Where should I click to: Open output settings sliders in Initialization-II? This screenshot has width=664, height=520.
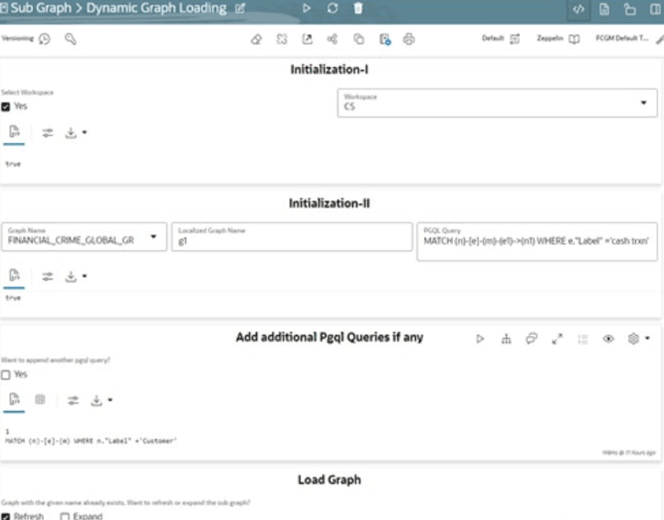pos(47,277)
